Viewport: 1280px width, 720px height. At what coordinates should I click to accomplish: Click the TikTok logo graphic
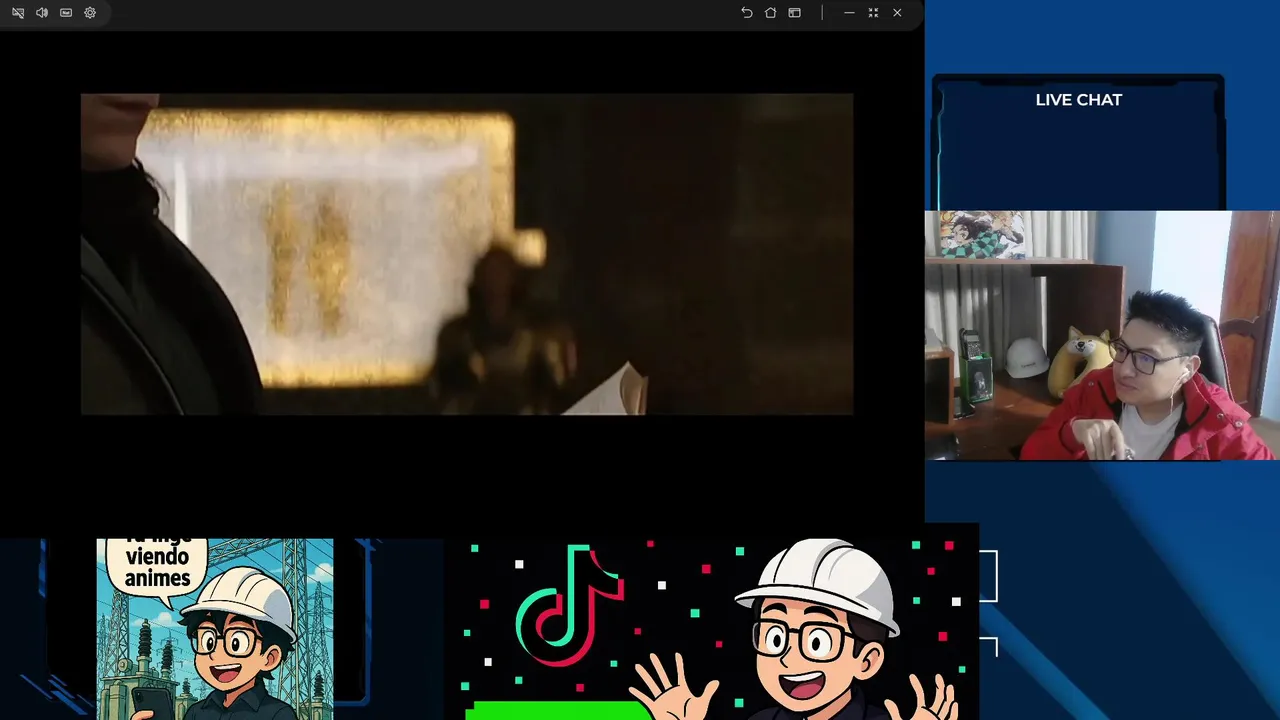click(x=570, y=605)
